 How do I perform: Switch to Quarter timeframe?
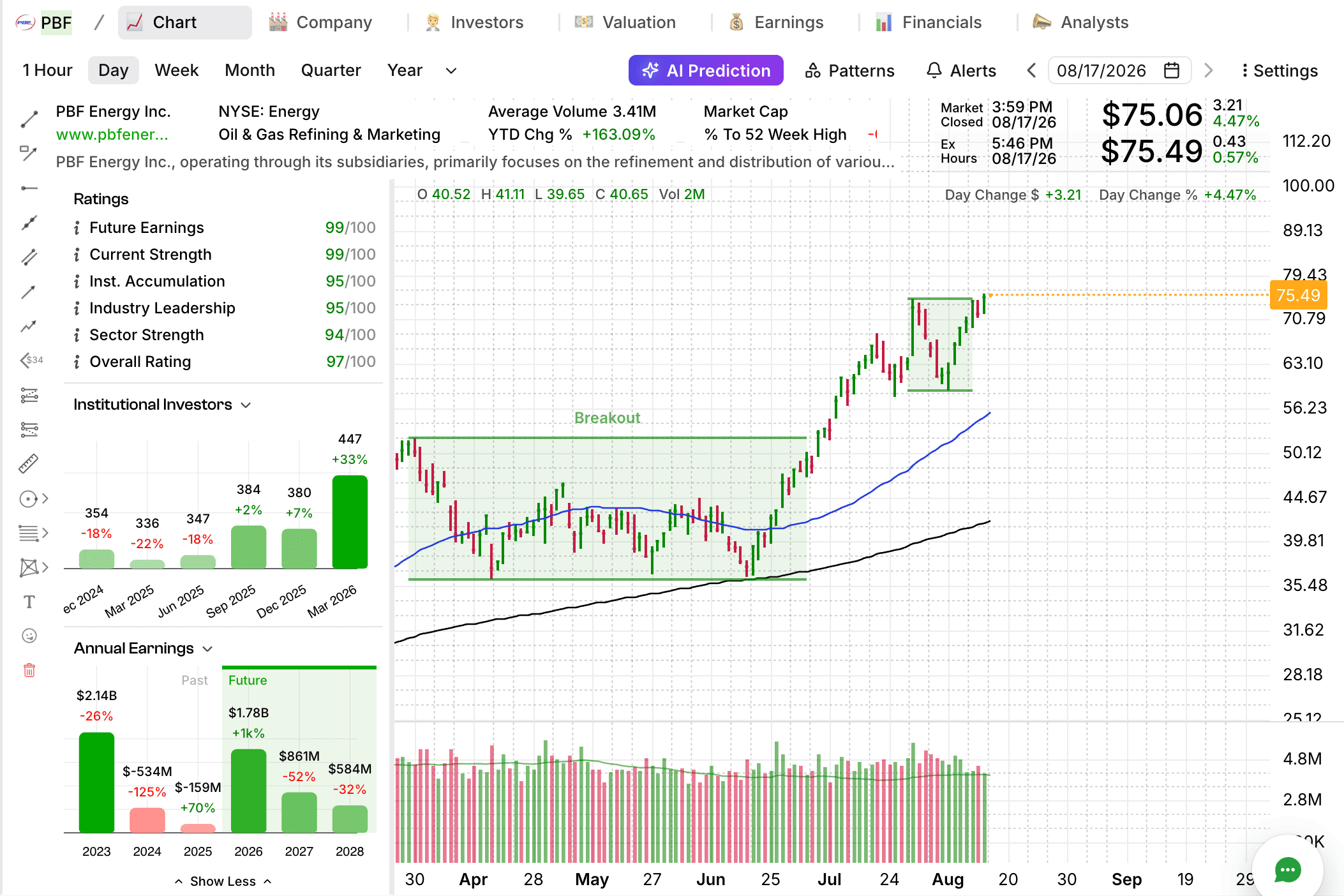(331, 70)
